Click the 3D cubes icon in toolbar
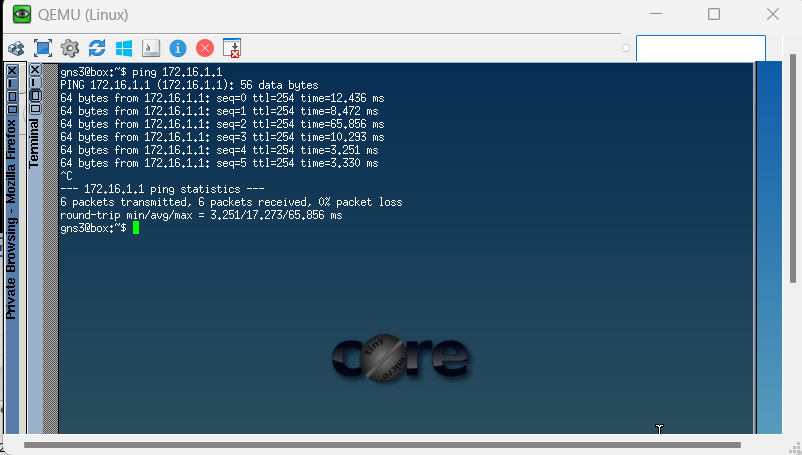This screenshot has height=455, width=802. click(x=16, y=48)
